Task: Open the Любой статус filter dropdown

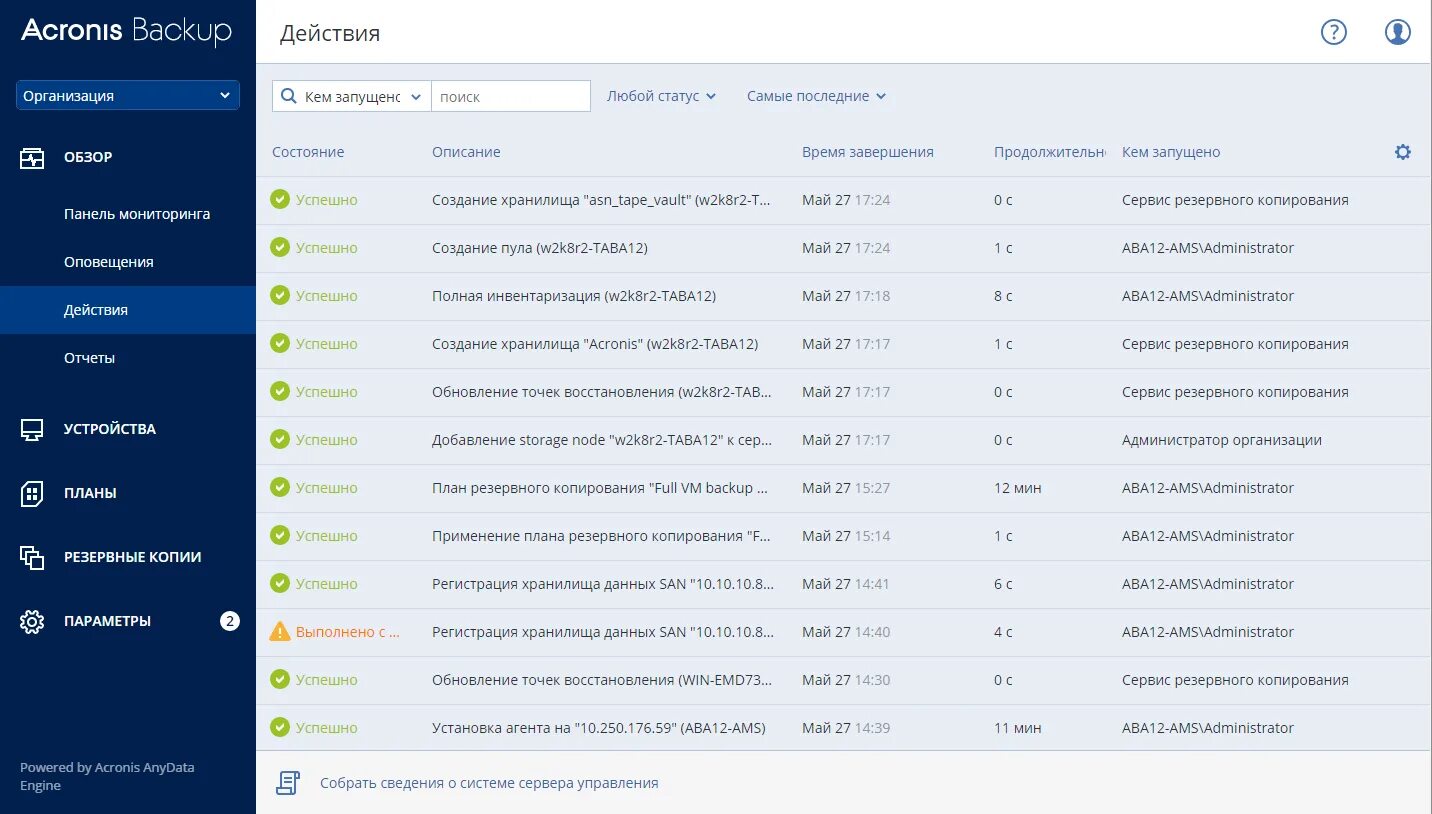Action: click(x=661, y=96)
